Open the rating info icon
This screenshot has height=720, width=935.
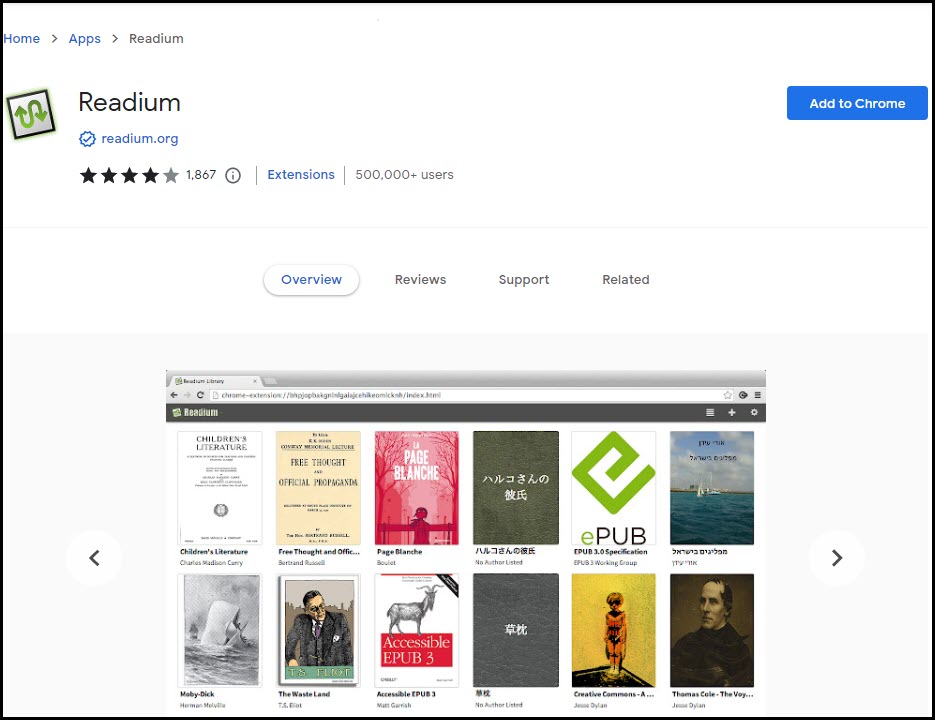click(x=233, y=175)
